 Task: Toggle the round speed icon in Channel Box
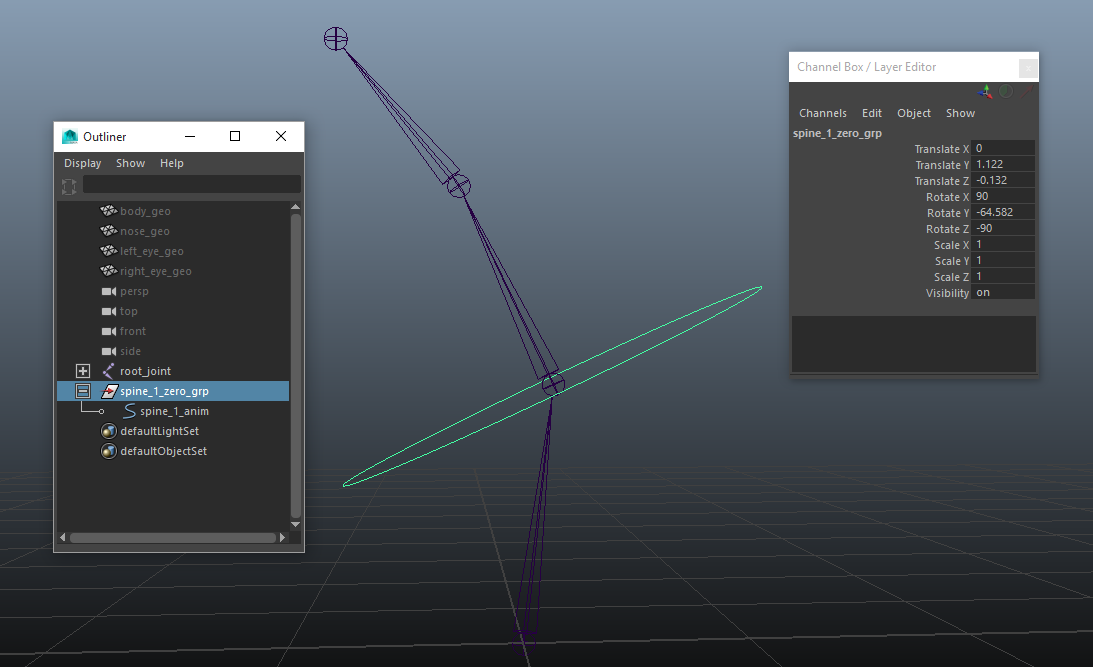[x=1006, y=91]
